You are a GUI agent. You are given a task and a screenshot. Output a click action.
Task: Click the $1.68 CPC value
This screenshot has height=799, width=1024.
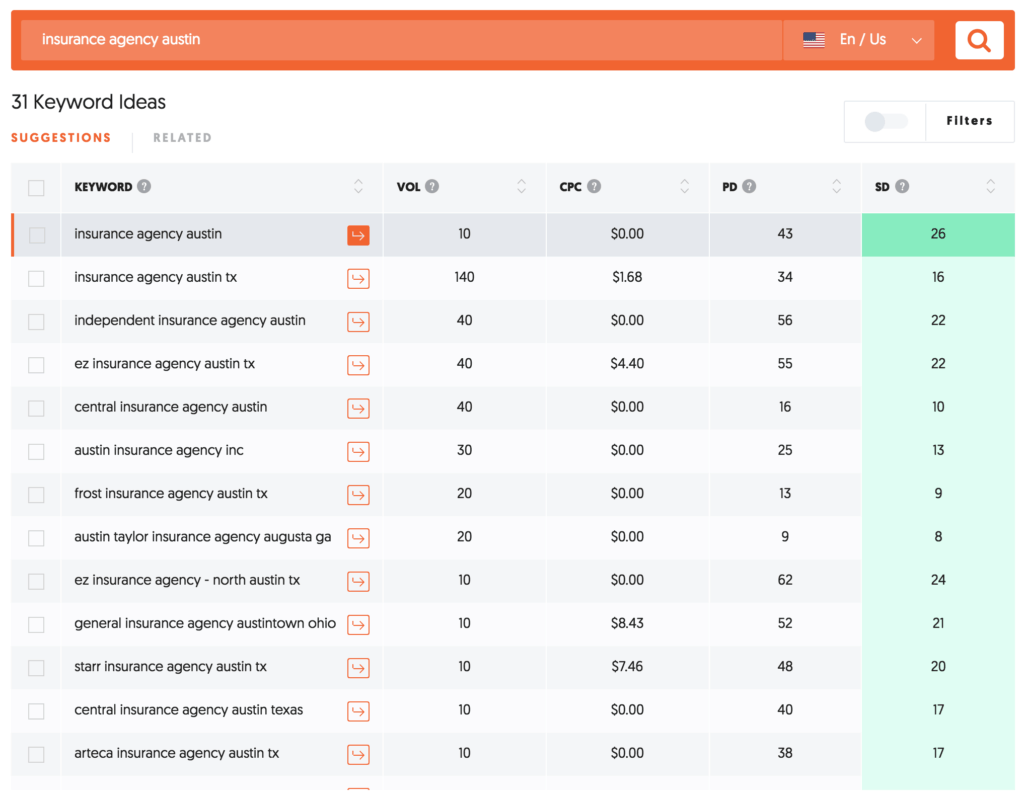[627, 277]
